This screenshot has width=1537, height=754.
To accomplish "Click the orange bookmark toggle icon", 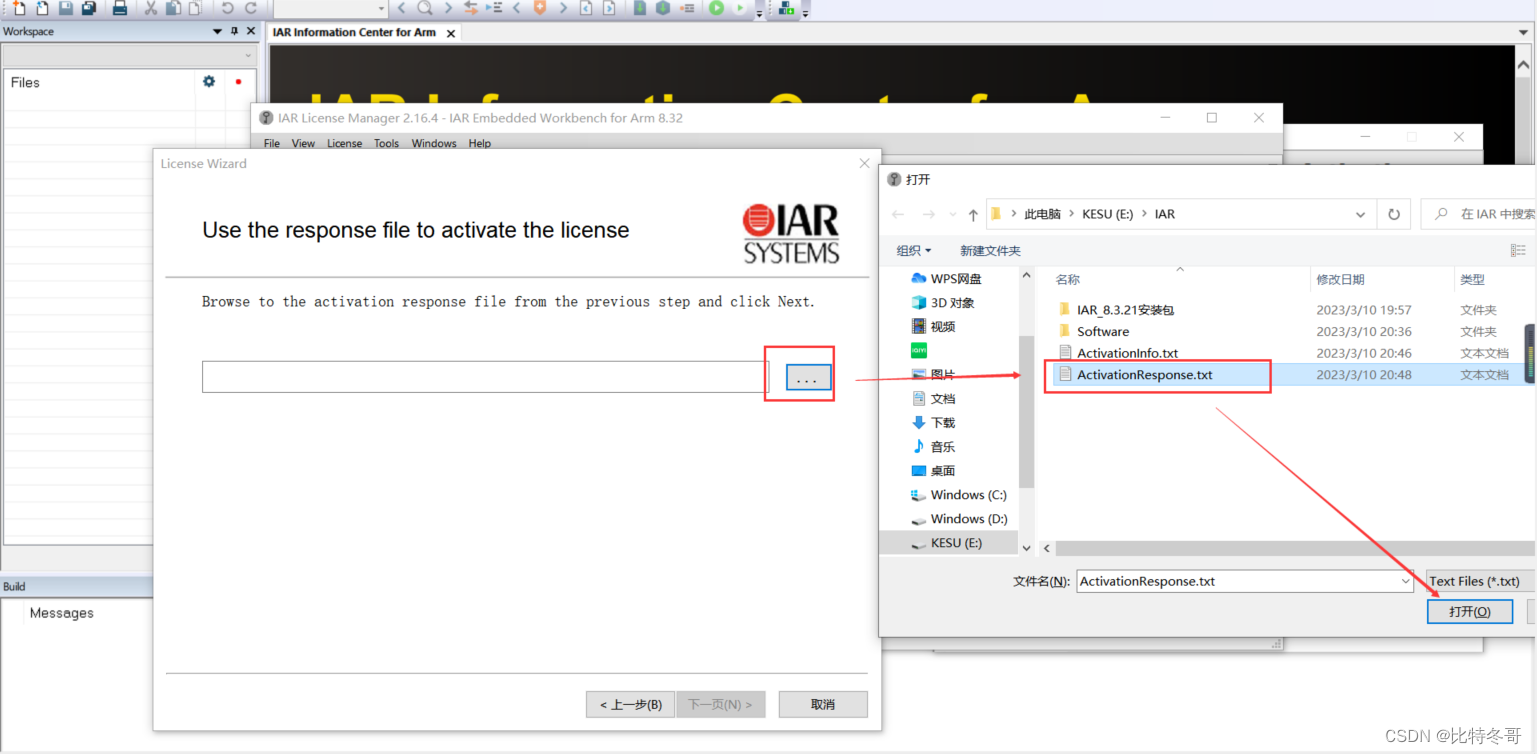I will click(x=540, y=8).
